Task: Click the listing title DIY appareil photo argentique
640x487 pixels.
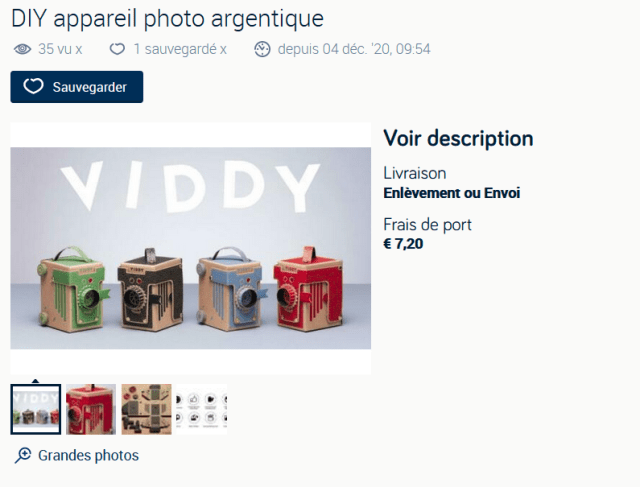Action: tap(167, 19)
